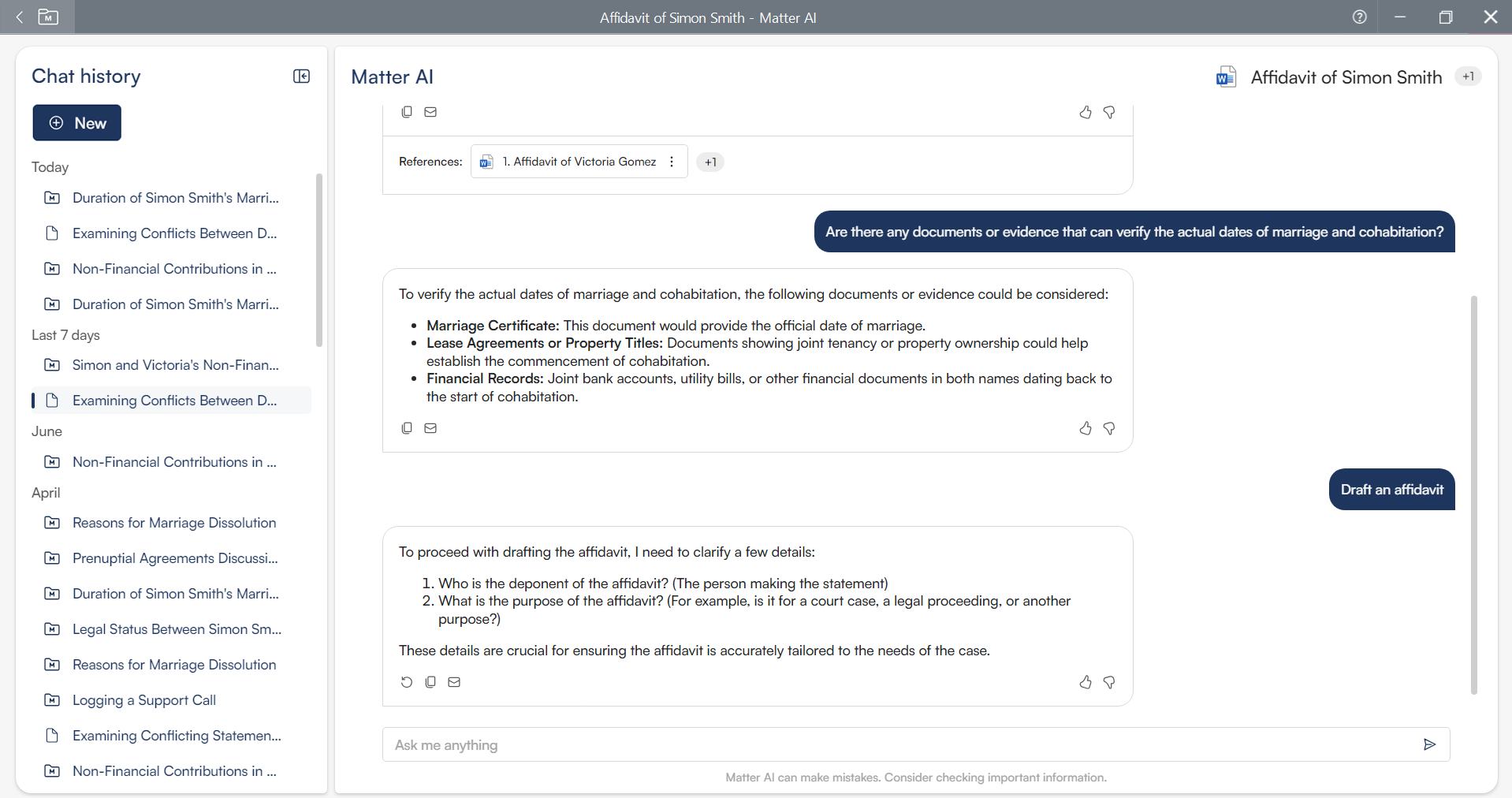
Task: Expand the +1 references badge
Action: pos(710,162)
